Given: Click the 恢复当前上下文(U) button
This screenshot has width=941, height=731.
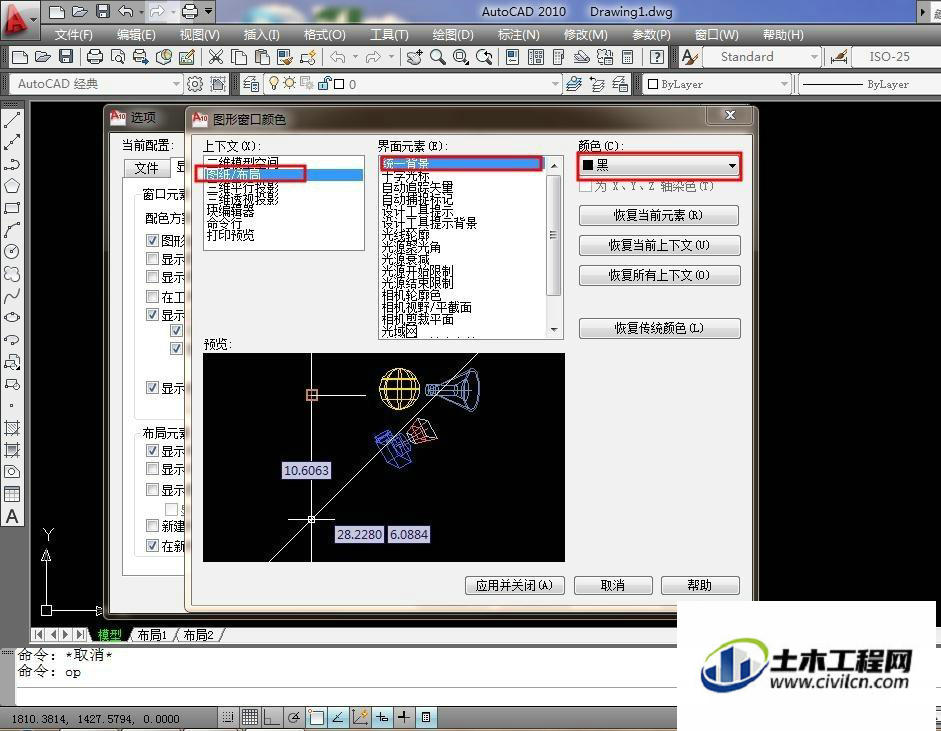Looking at the screenshot, I should click(x=659, y=245).
